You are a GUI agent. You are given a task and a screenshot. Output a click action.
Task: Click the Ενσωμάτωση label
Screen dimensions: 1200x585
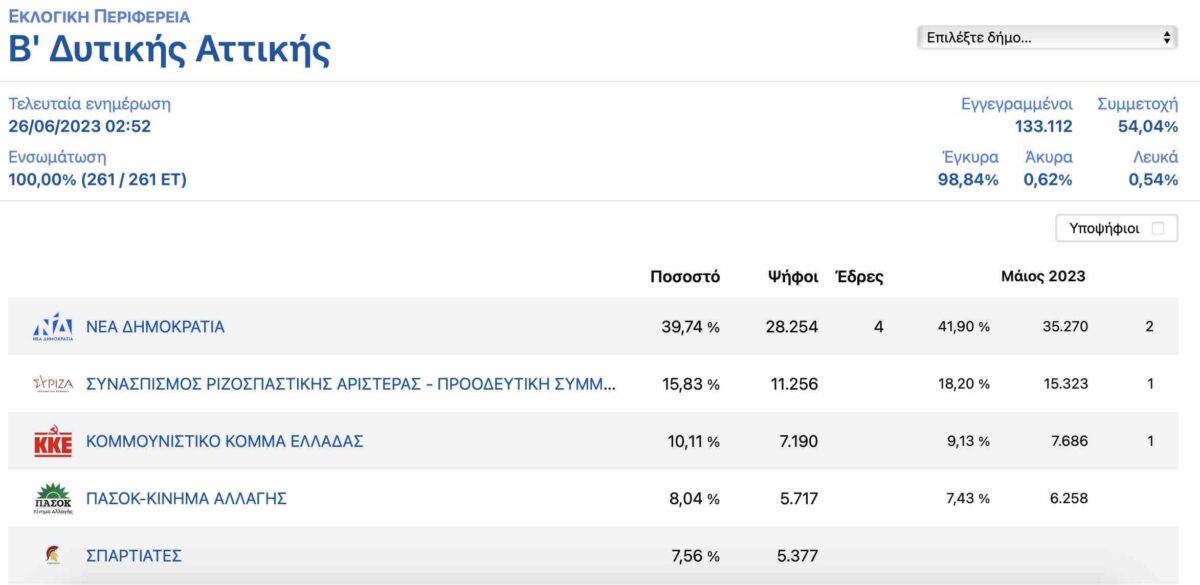[x=57, y=157]
